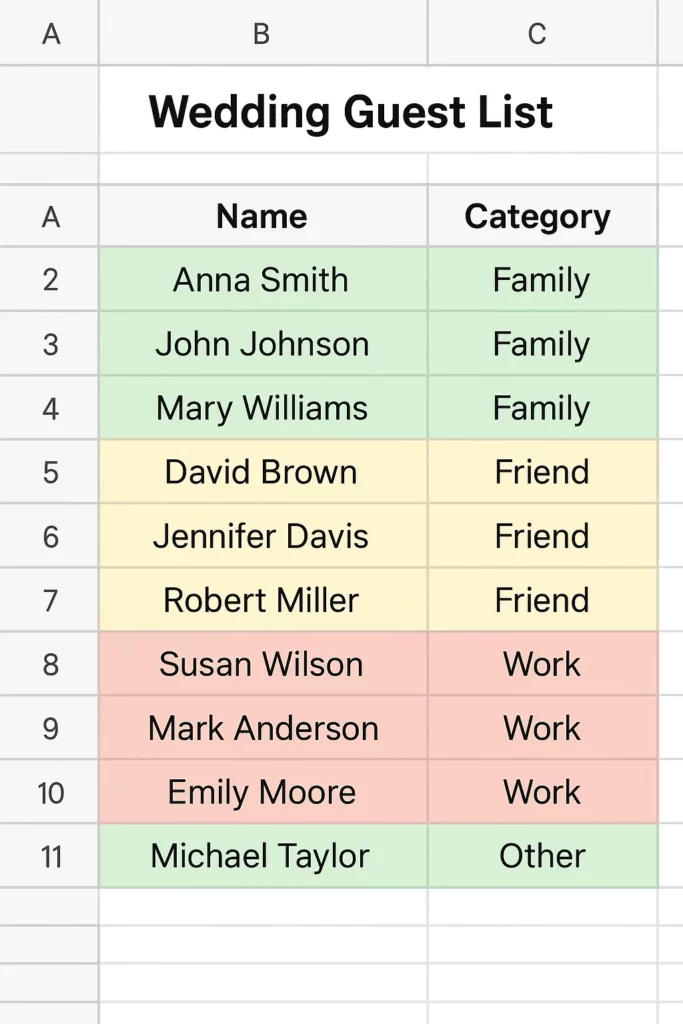The image size is (683, 1024).
Task: Select column header B
Action: pos(261,33)
